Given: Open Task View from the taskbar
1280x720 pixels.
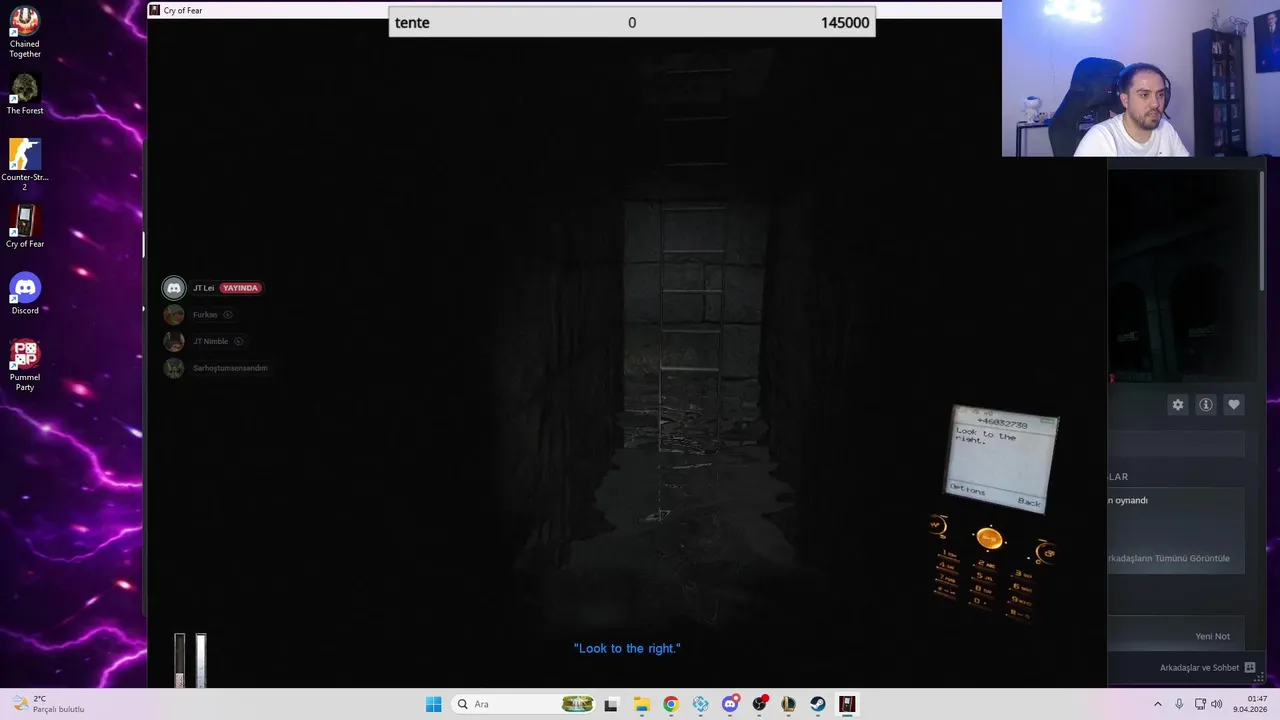Looking at the screenshot, I should [x=611, y=704].
